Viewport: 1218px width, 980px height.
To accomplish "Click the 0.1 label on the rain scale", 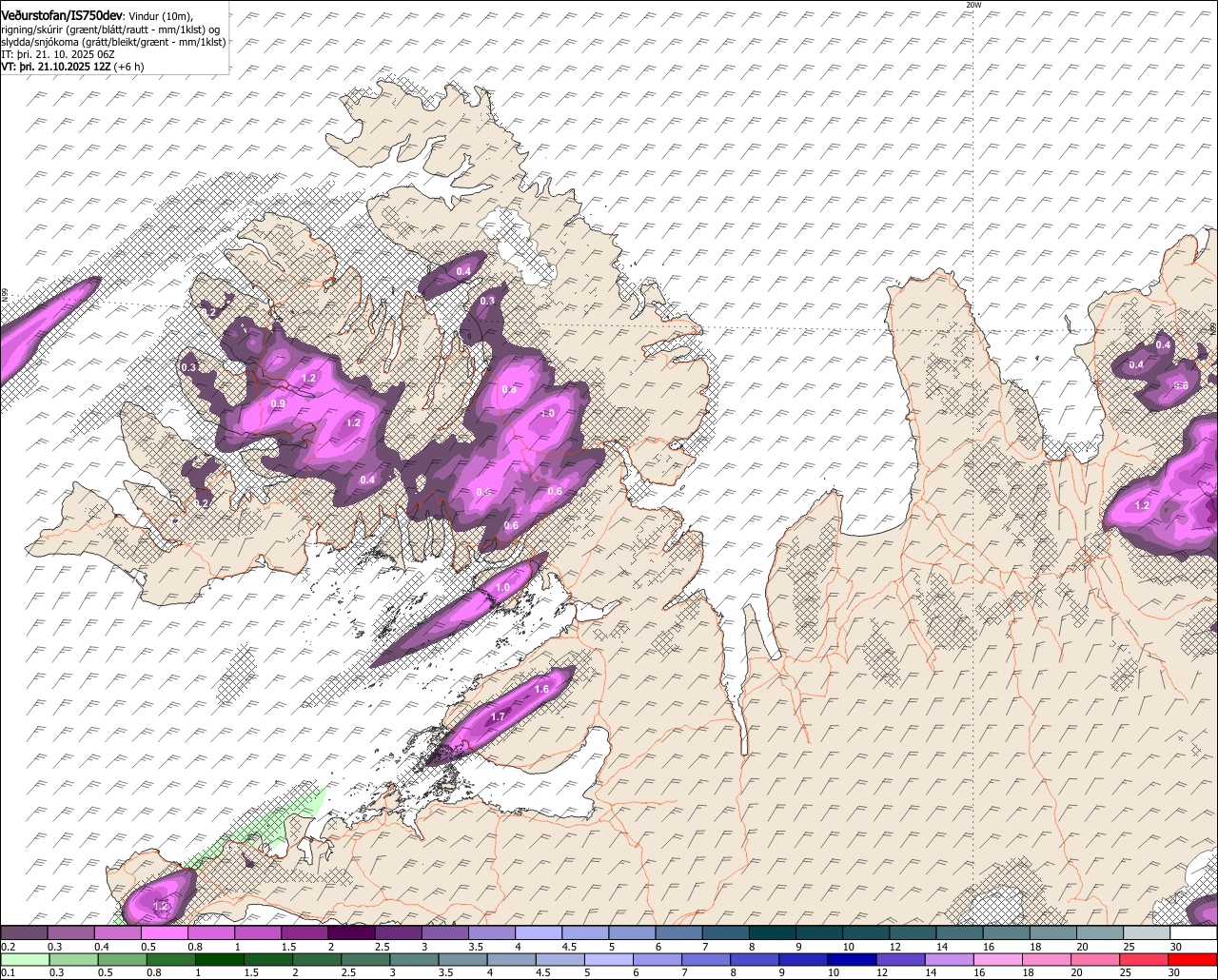I will tap(8, 972).
